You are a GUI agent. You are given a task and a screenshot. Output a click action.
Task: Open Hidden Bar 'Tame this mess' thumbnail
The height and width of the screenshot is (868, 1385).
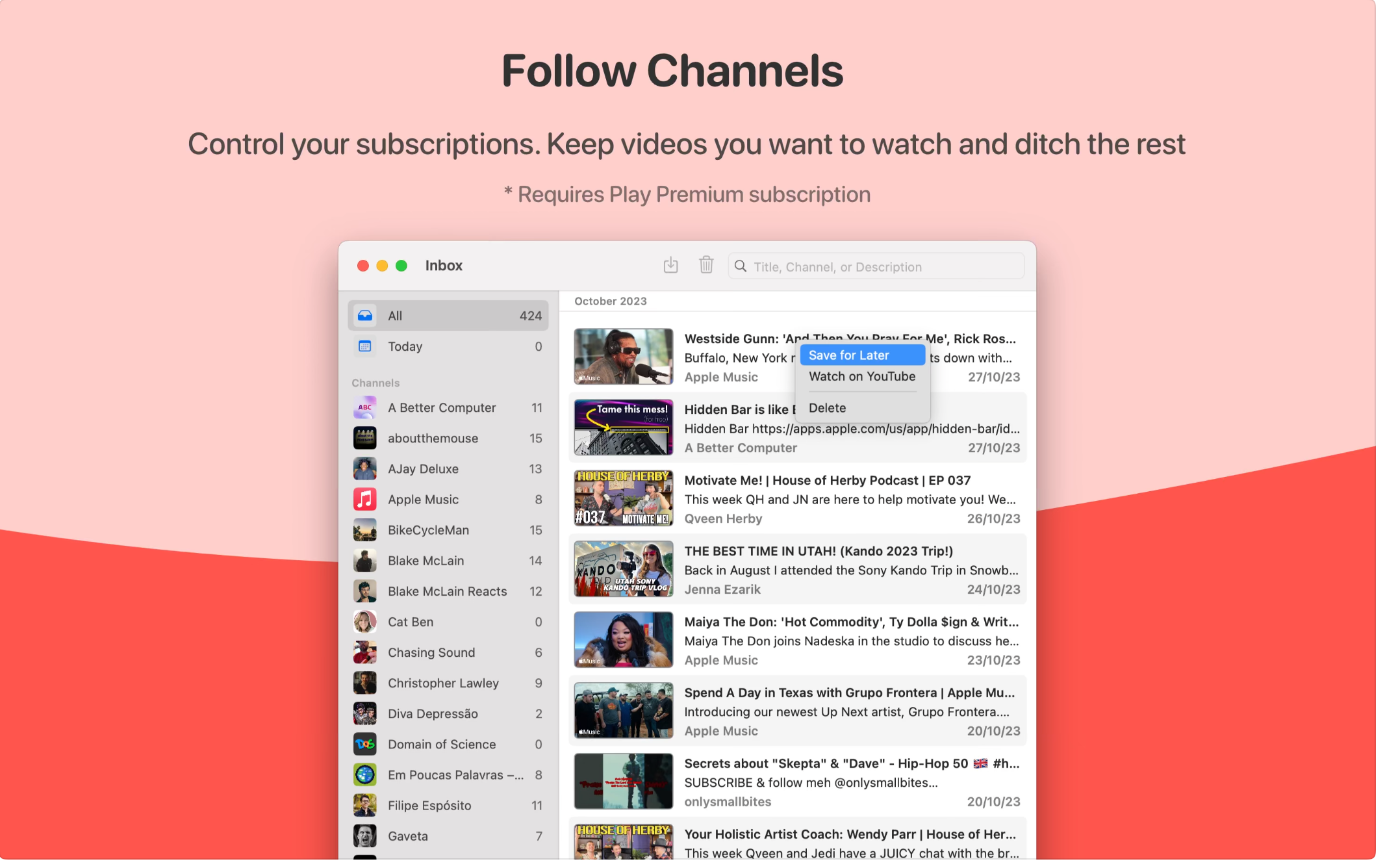624,428
